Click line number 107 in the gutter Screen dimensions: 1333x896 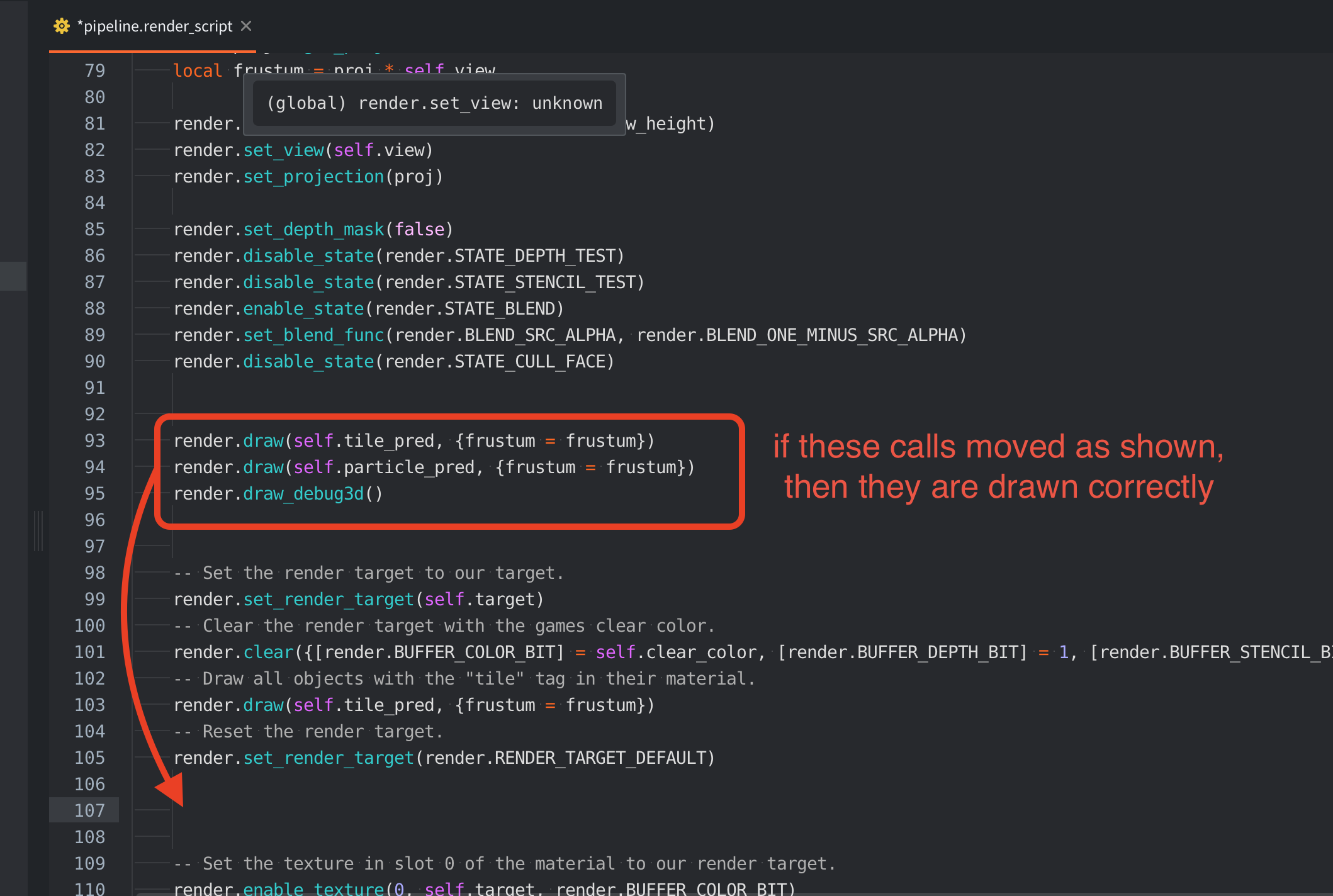(x=90, y=810)
